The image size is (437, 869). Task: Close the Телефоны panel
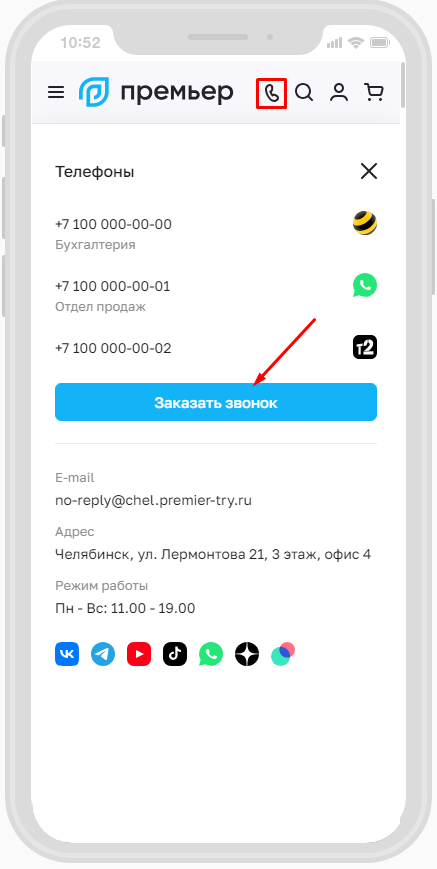coord(368,171)
